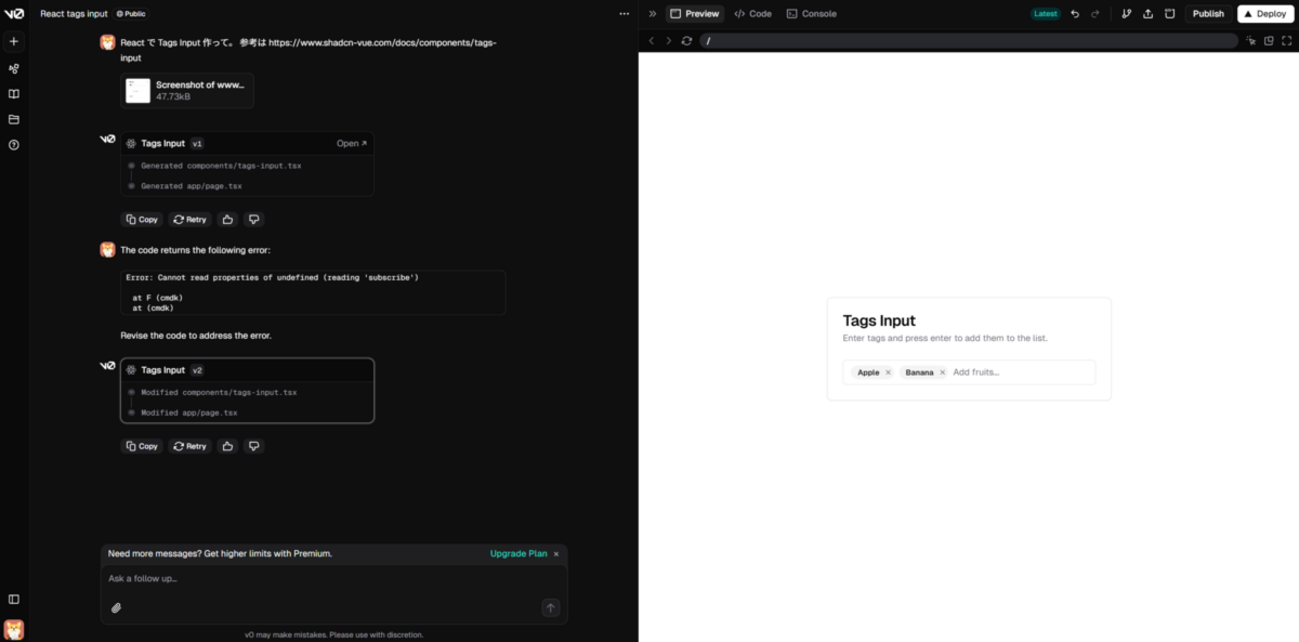Click the error message code block

click(x=313, y=292)
